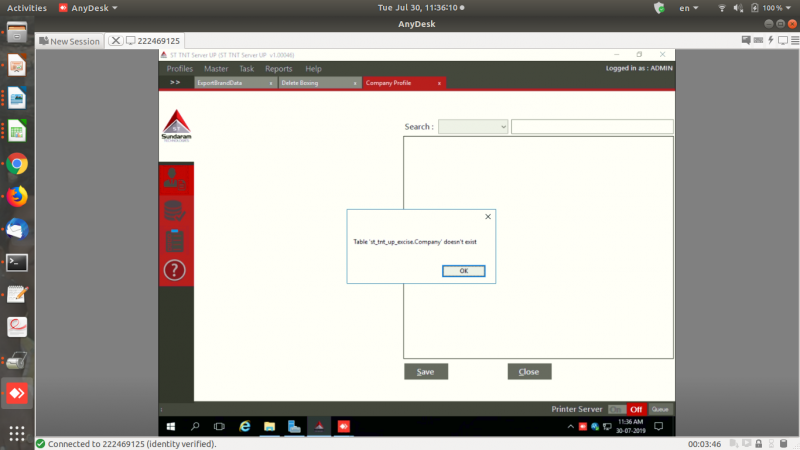This screenshot has width=800, height=450.
Task: Open AnyDesk display settings icon
Action: pyautogui.click(x=783, y=40)
